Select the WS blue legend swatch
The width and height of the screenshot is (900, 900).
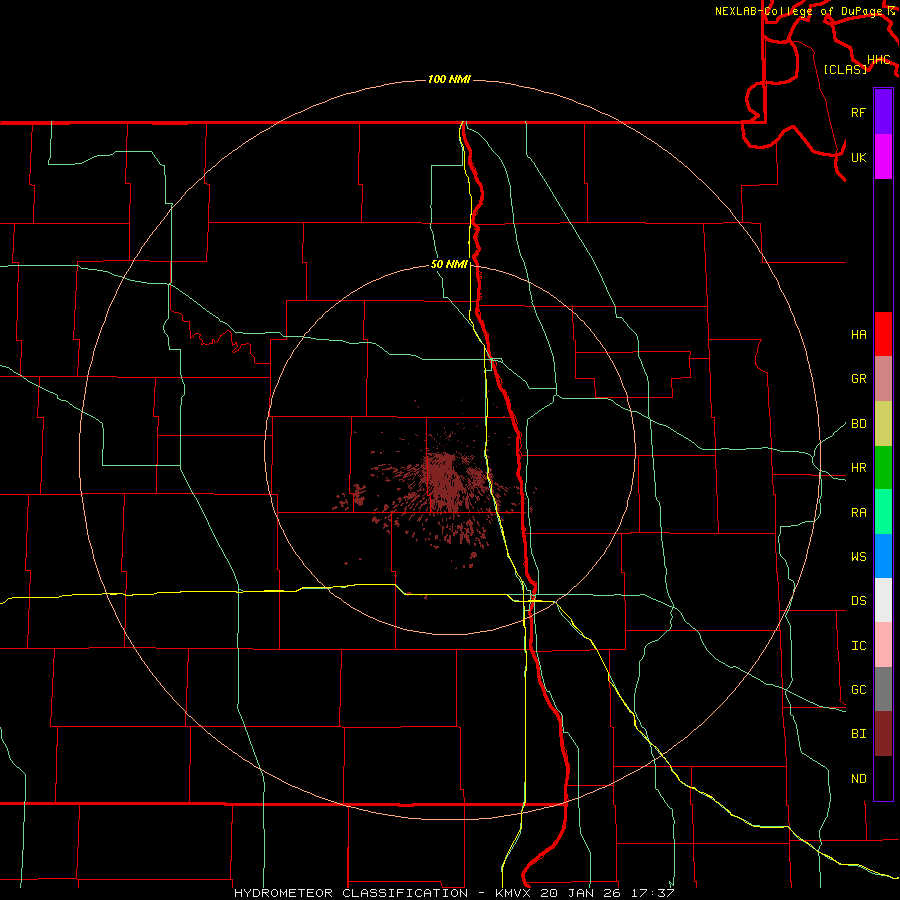883,556
